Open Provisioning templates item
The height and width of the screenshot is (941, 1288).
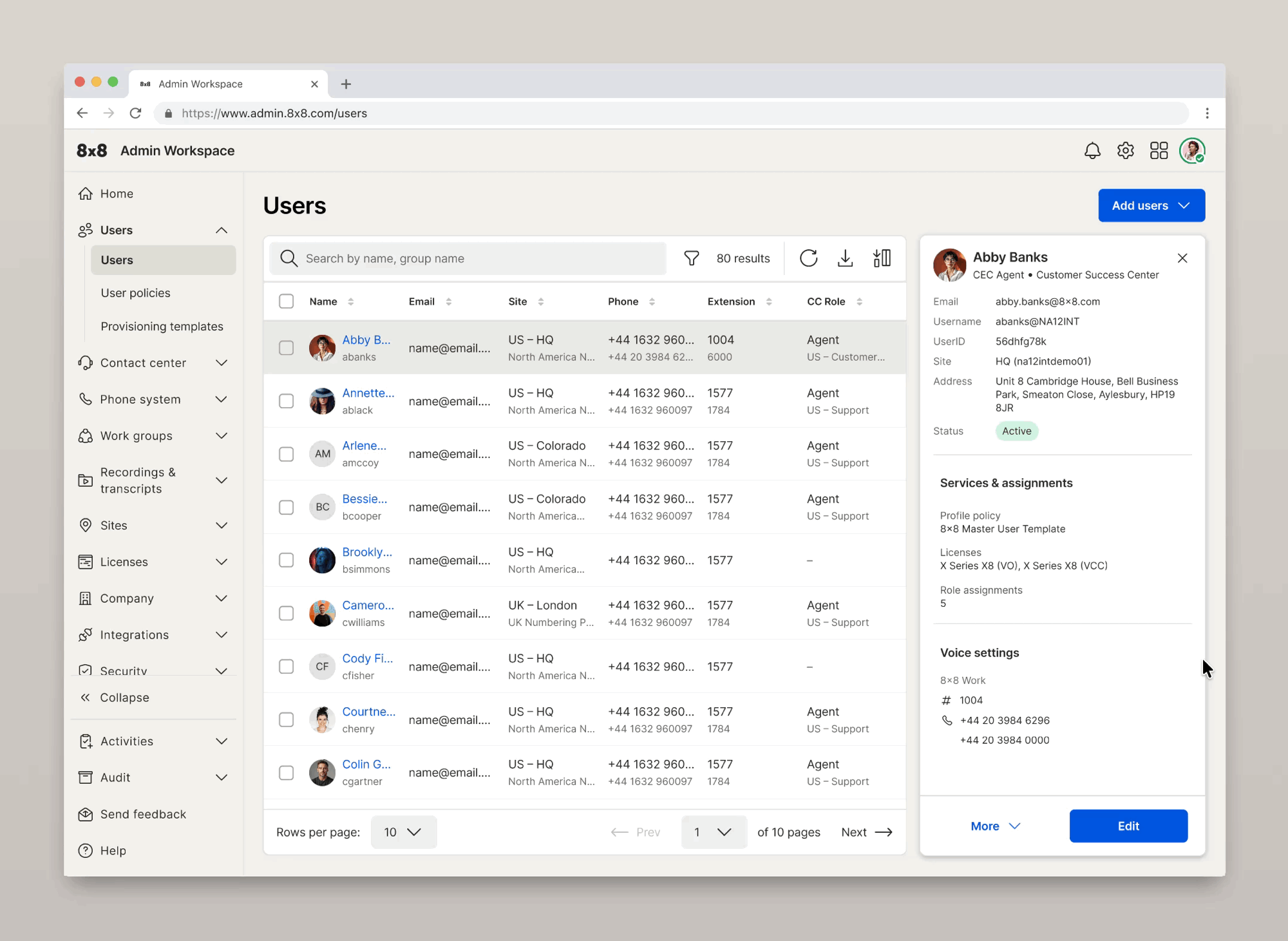click(x=162, y=327)
